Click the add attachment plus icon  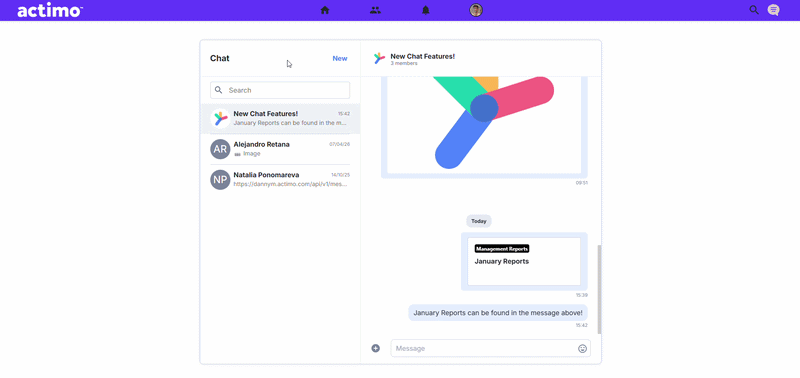click(x=376, y=348)
